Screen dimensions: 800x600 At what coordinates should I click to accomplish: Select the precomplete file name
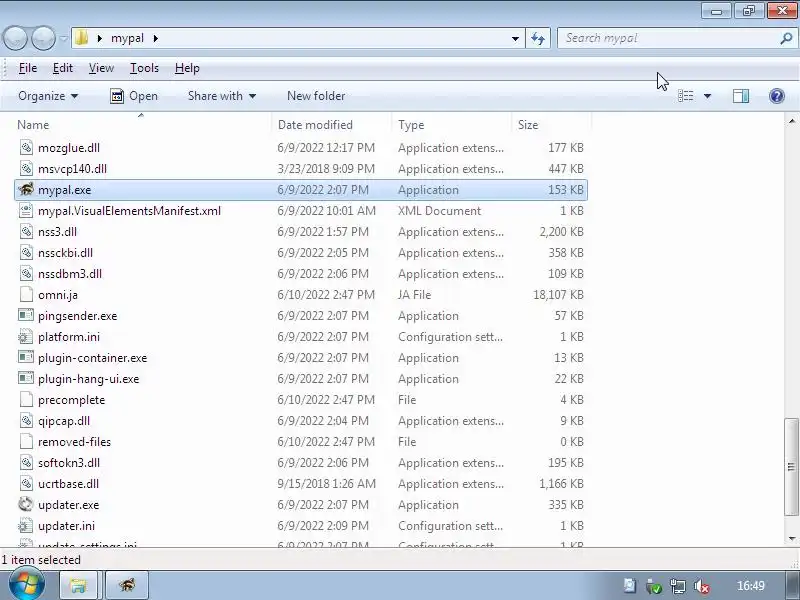(71, 400)
